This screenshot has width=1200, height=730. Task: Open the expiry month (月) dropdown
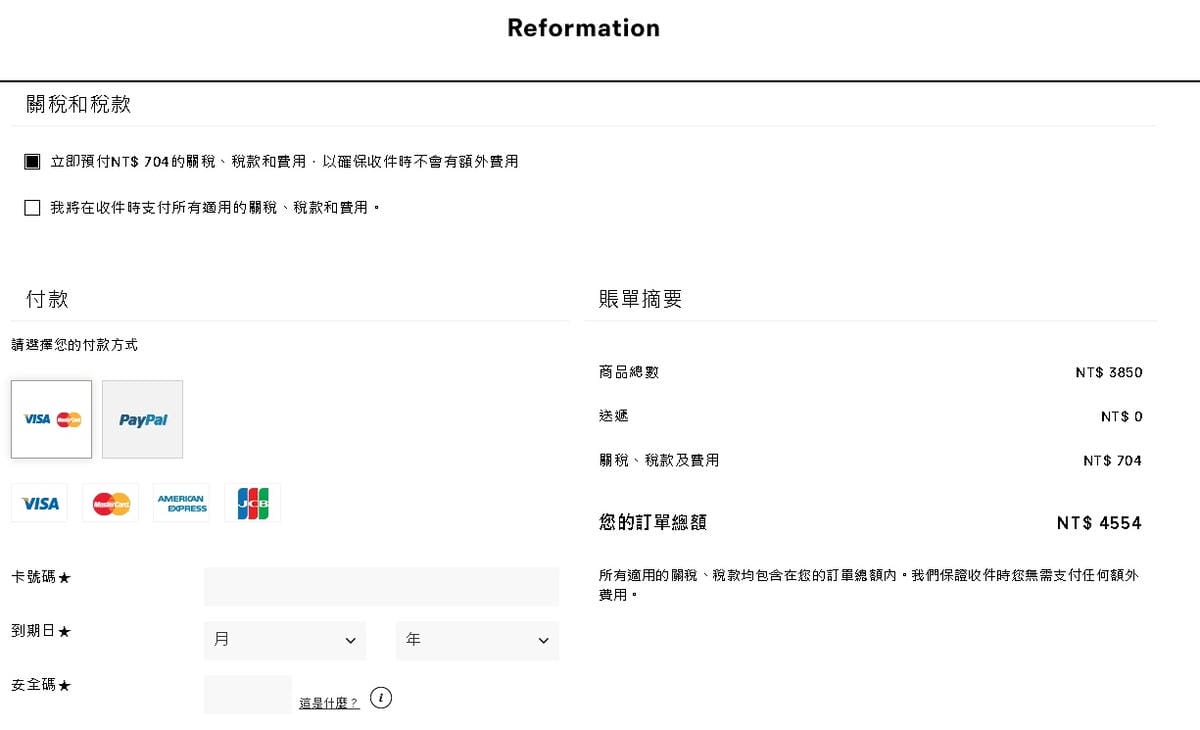tap(285, 640)
